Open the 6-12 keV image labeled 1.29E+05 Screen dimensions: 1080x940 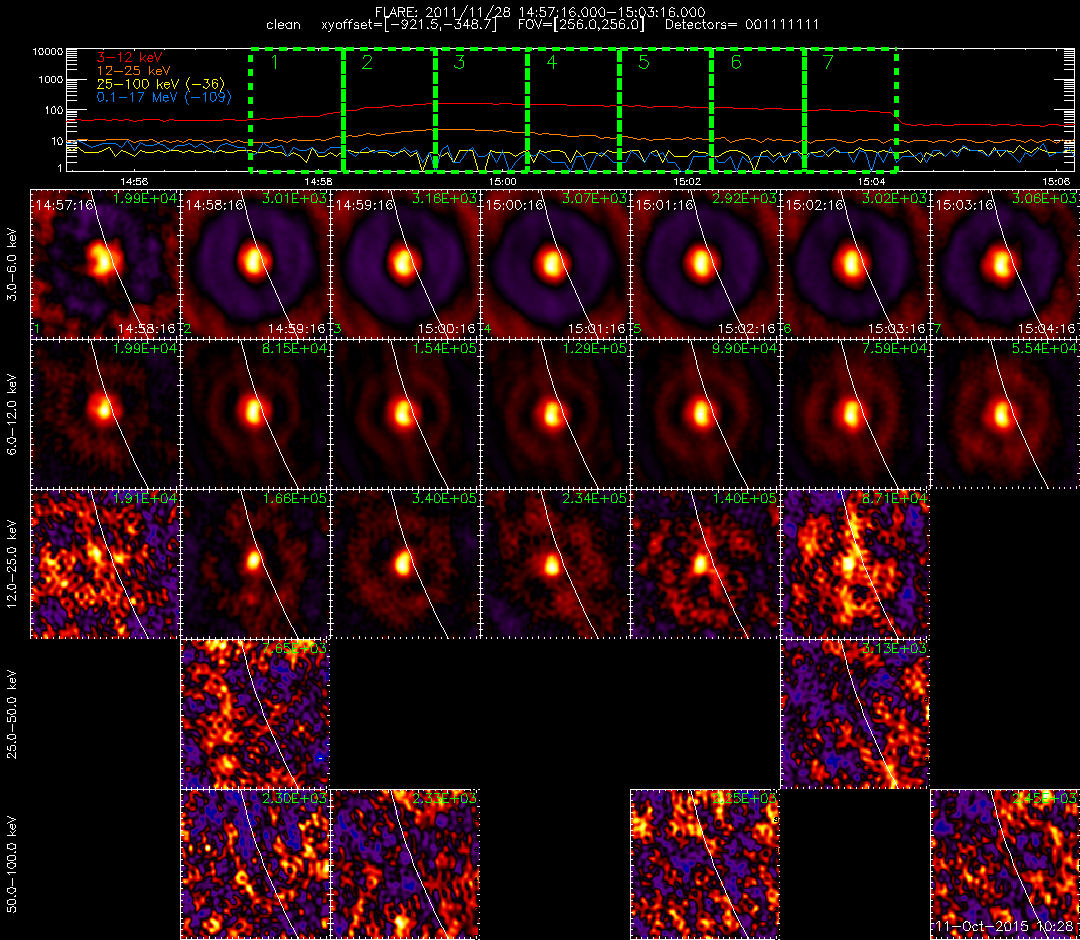click(555, 415)
